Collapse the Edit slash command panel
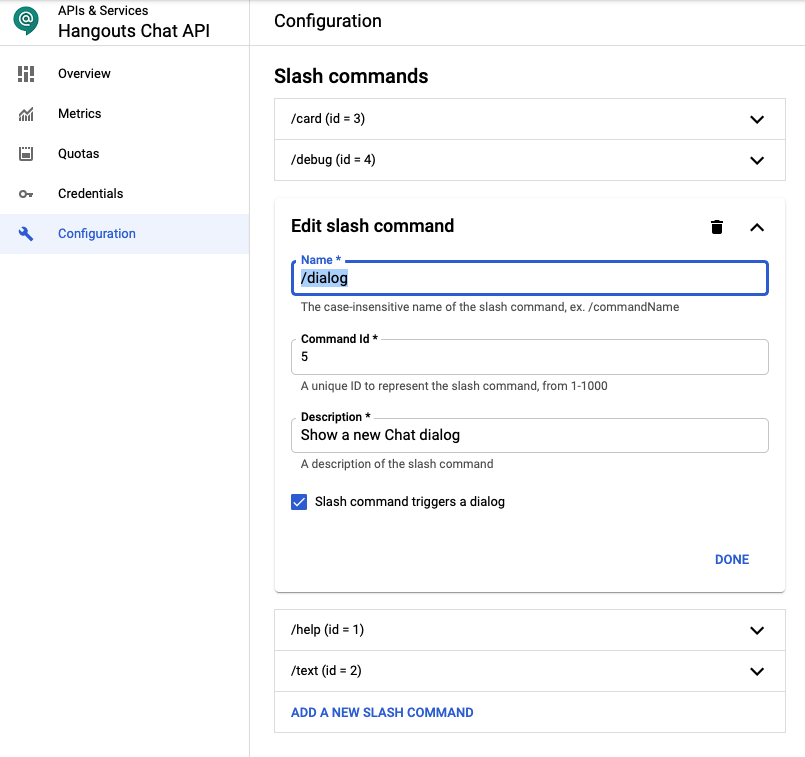 [x=757, y=227]
